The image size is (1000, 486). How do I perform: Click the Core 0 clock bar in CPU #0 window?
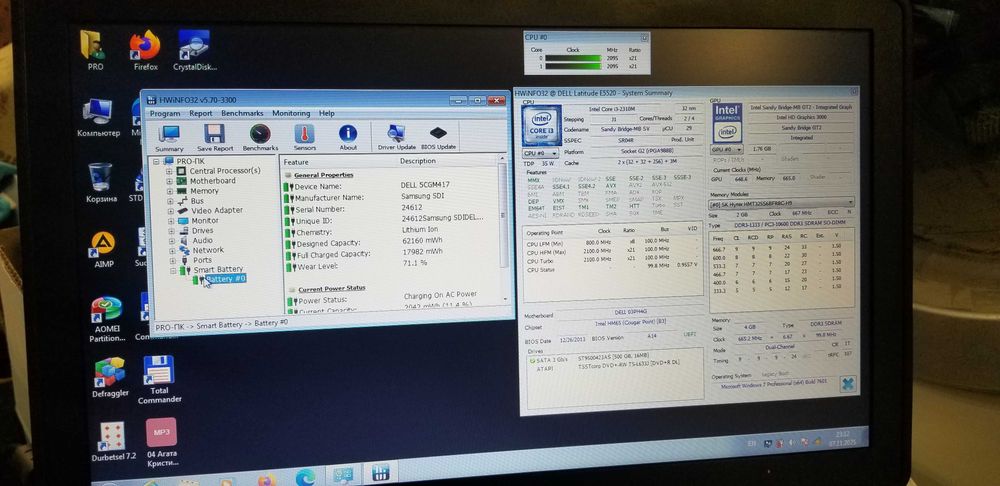573,58
